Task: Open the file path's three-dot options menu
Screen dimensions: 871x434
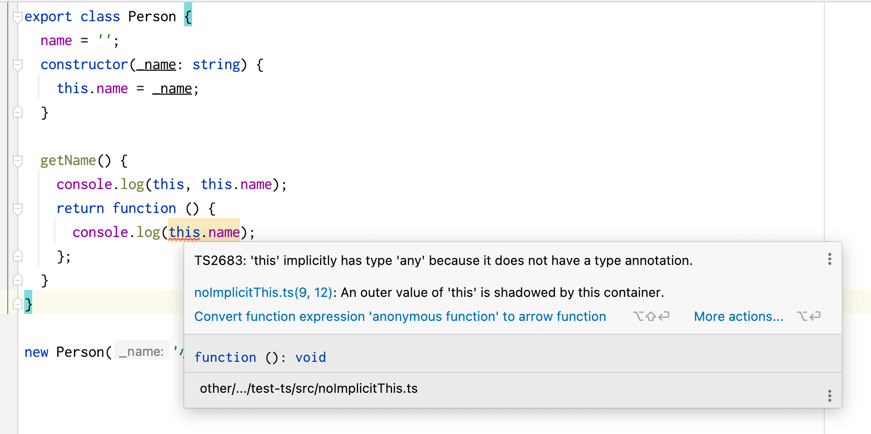Action: pyautogui.click(x=829, y=396)
